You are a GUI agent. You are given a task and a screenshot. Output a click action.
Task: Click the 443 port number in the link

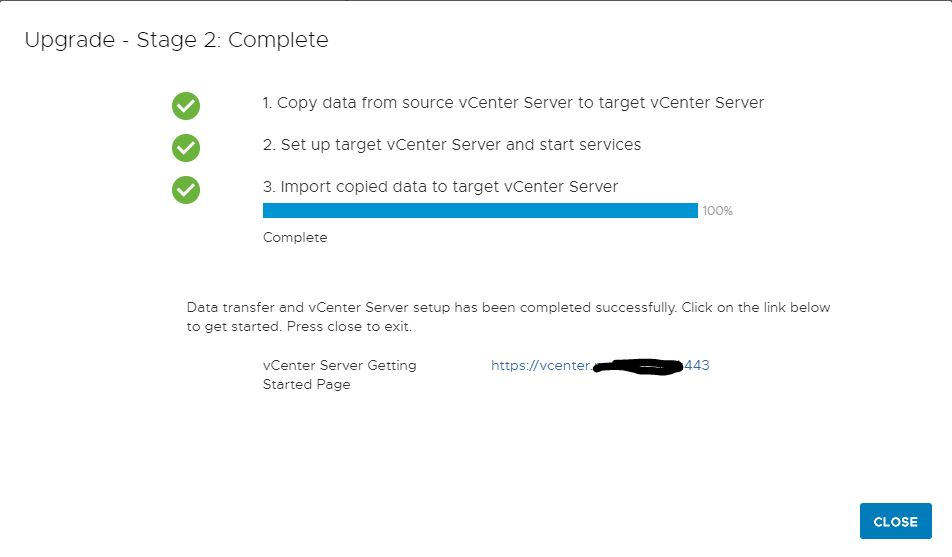tap(697, 365)
